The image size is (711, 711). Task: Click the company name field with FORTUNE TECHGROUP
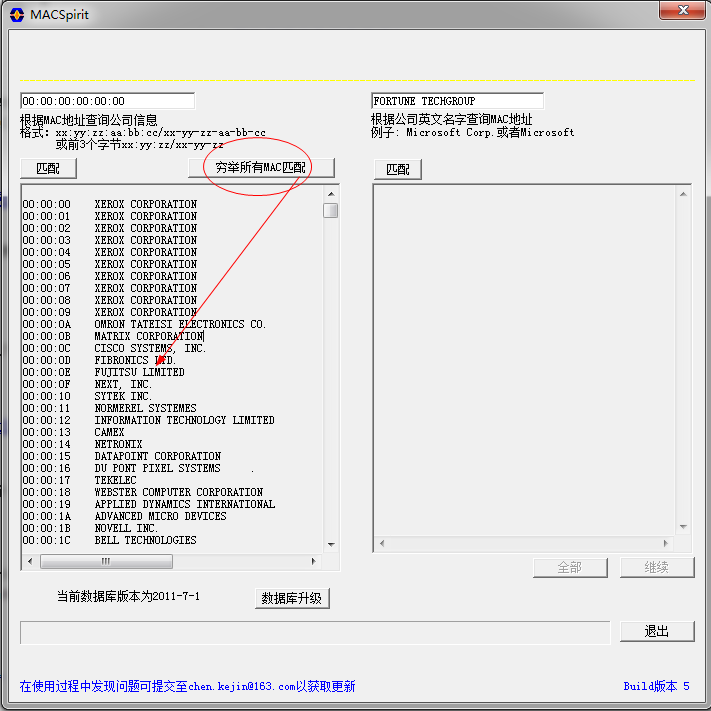pos(458,101)
